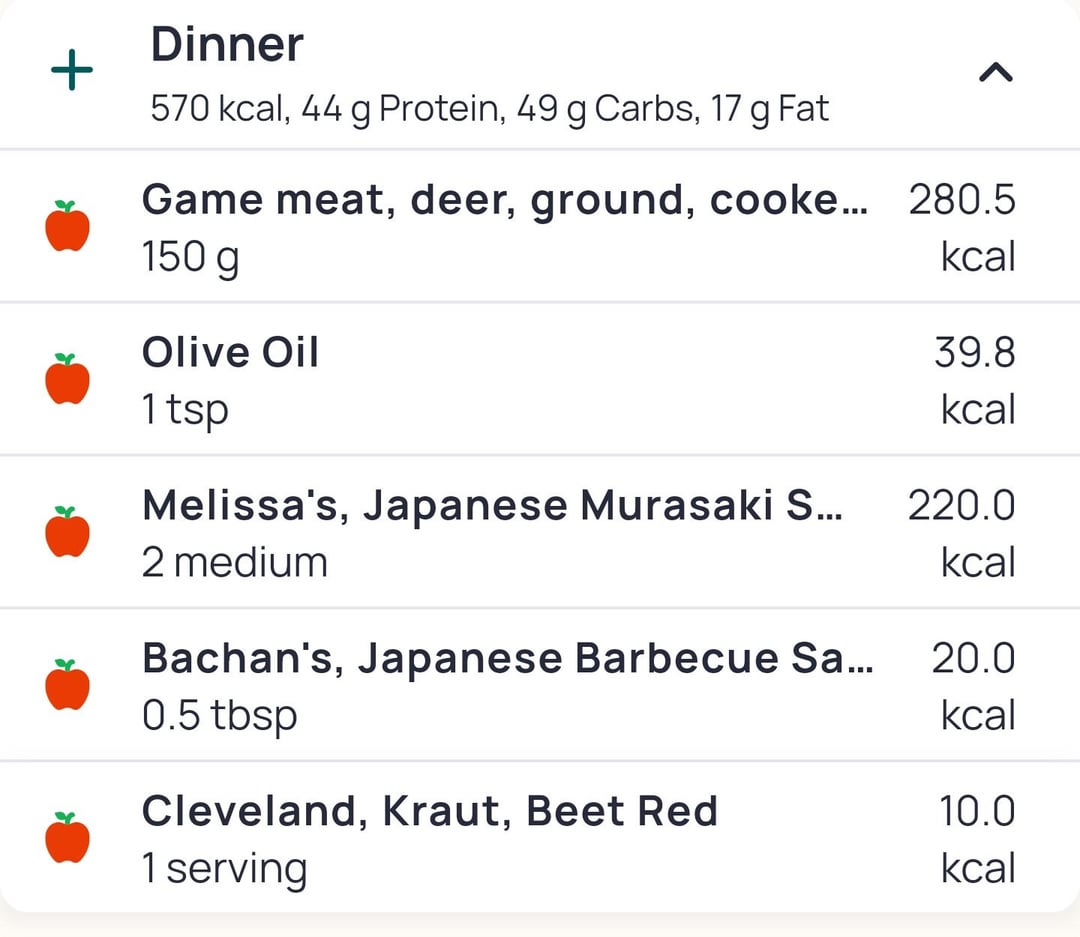
Task: Collapse the Dinner section with chevron
Action: click(995, 72)
